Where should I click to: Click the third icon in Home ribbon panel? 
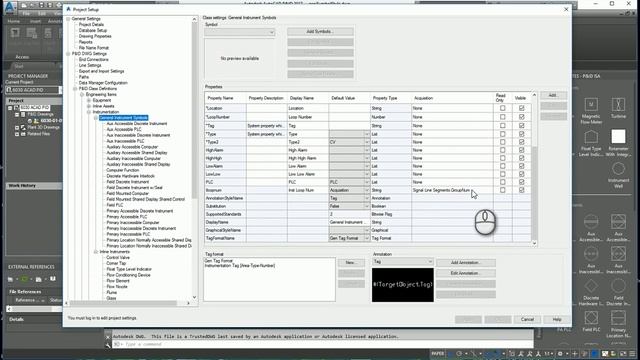[48, 33]
